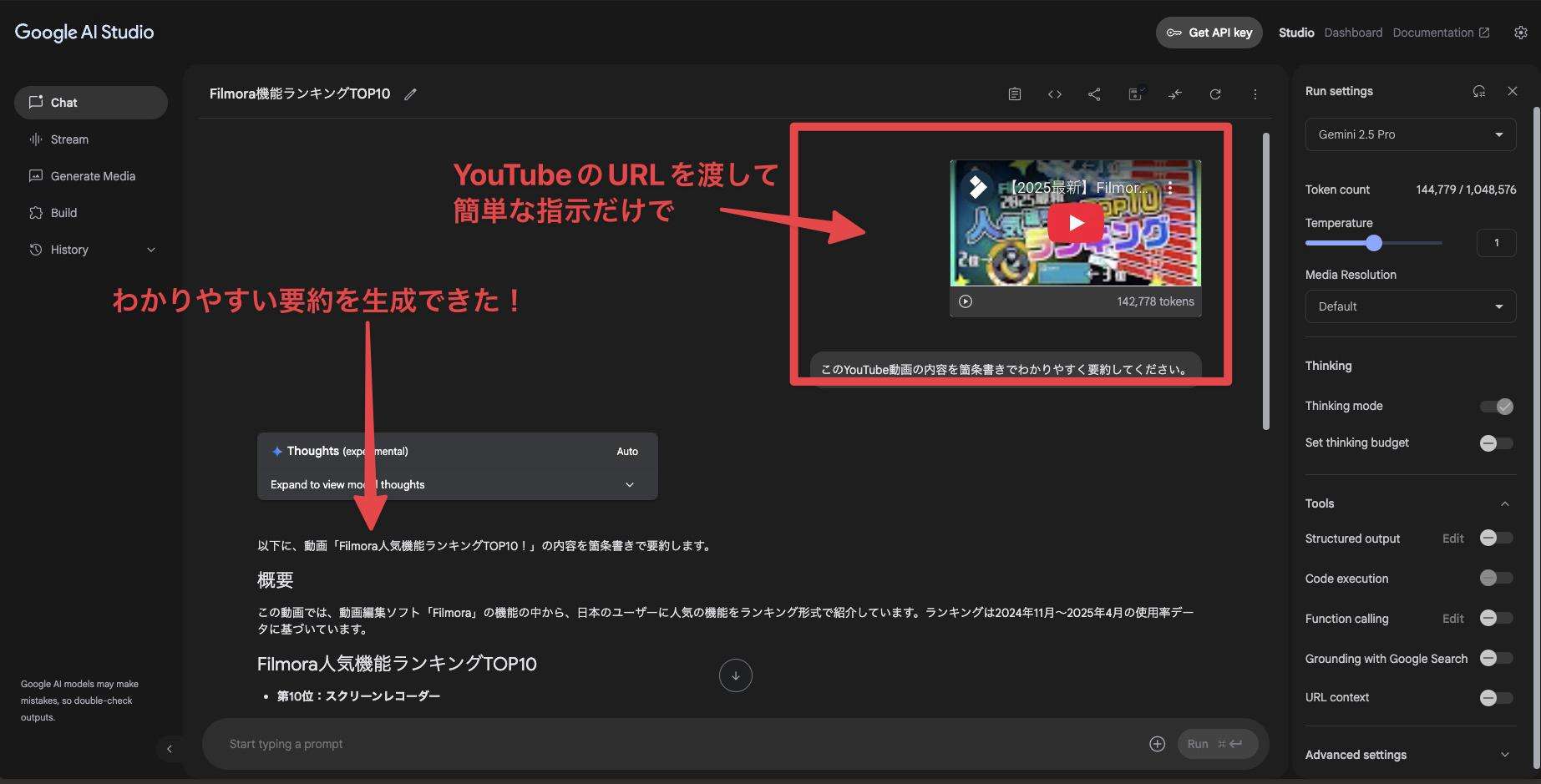1541x784 pixels.
Task: Click the 第10位：スクリーンレコーダー list item
Action: point(358,696)
